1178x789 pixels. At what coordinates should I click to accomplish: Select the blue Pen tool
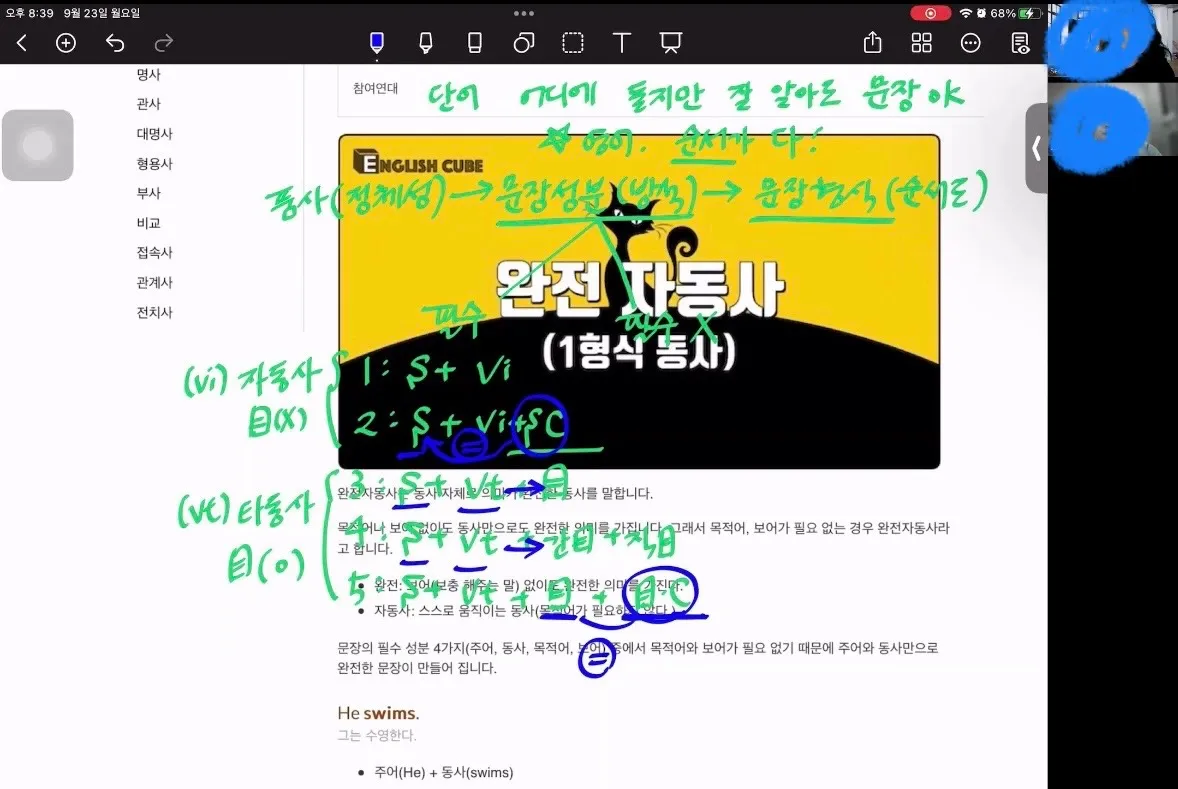377,43
